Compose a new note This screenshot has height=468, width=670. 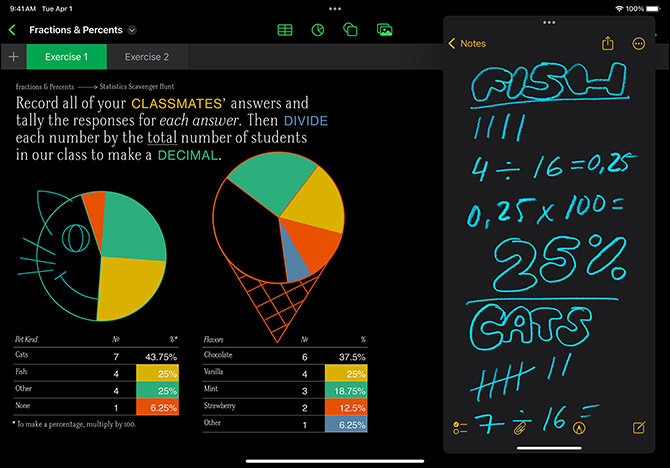point(639,427)
